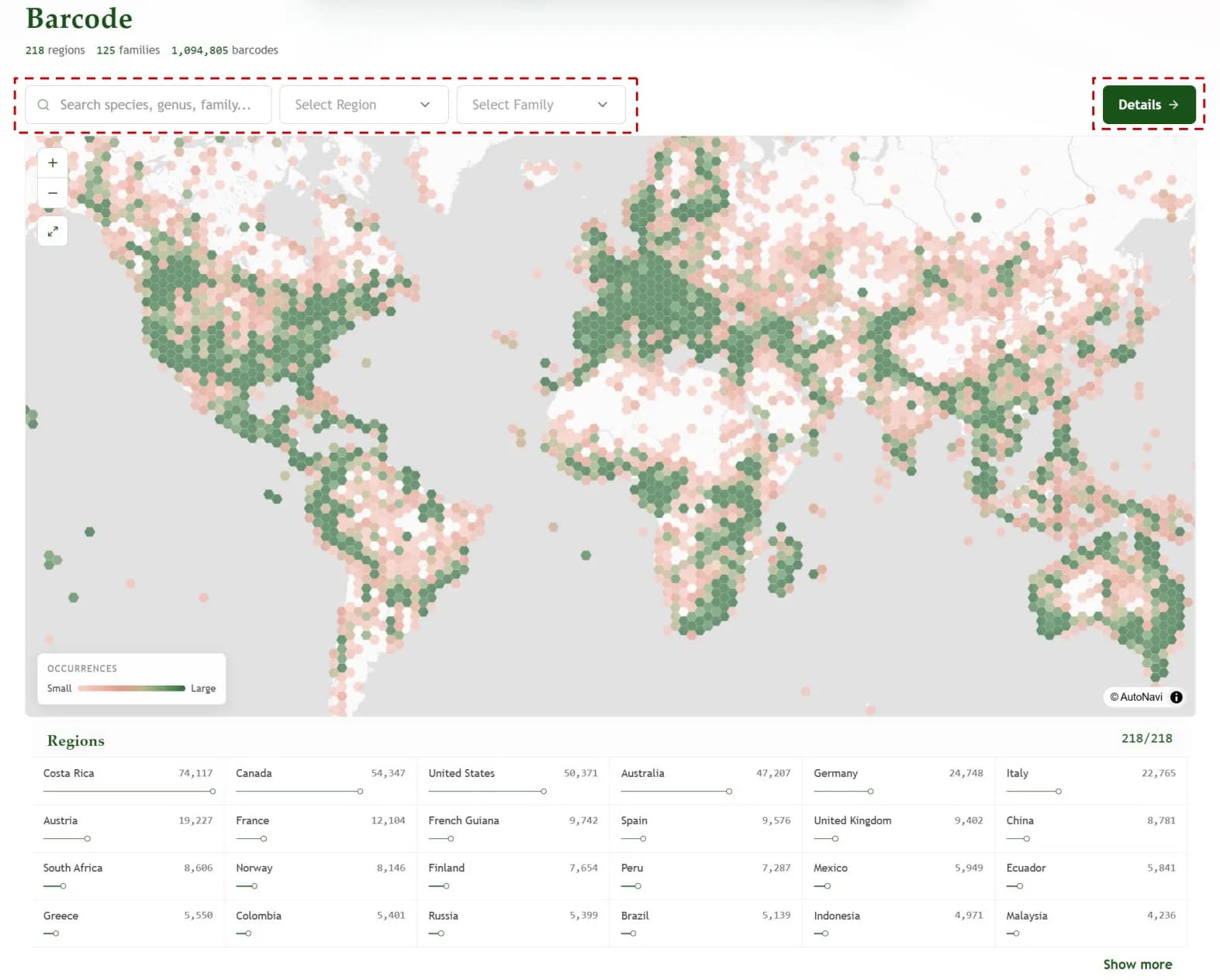
Task: Select the French Guiana region entry
Action: 513,829
